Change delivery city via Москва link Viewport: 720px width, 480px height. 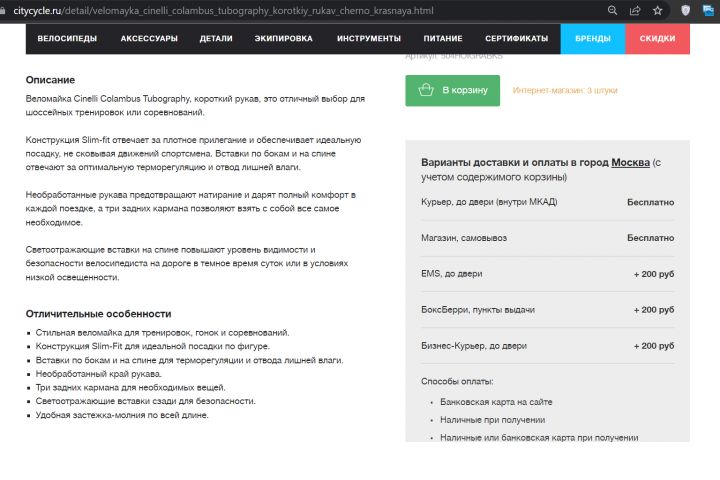631,162
